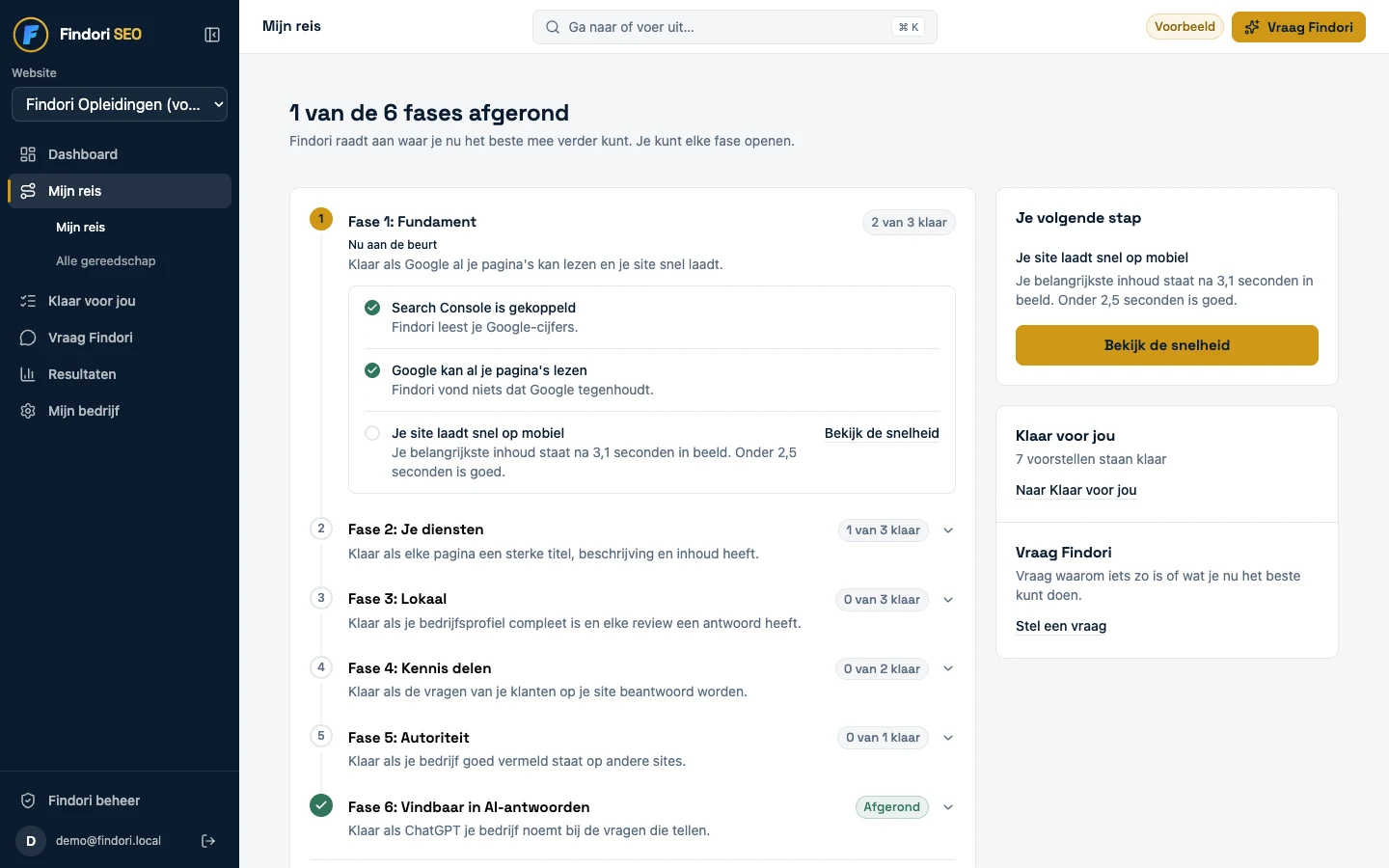The height and width of the screenshot is (868, 1389).
Task: Click the green check beside Fase 6
Action: [321, 805]
